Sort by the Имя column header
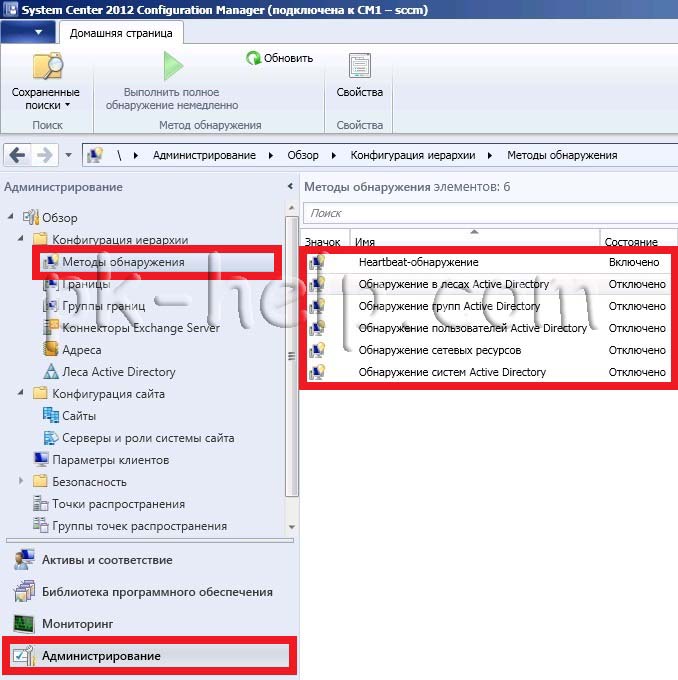678x680 pixels. (475, 238)
